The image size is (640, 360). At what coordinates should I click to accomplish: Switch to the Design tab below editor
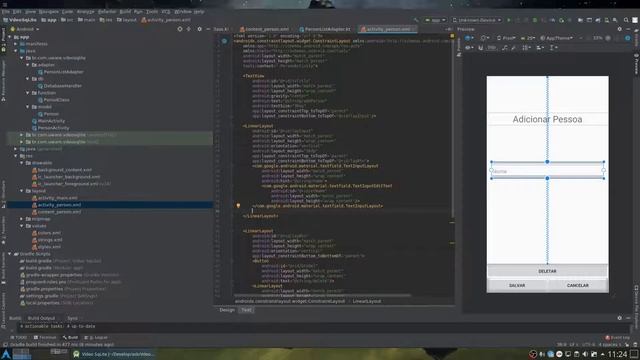coord(227,310)
